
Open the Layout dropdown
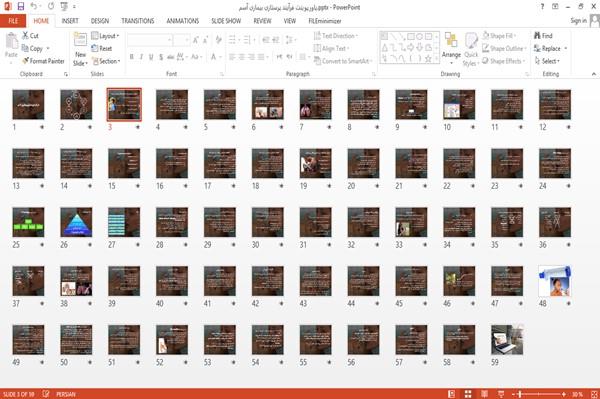pyautogui.click(x=105, y=36)
